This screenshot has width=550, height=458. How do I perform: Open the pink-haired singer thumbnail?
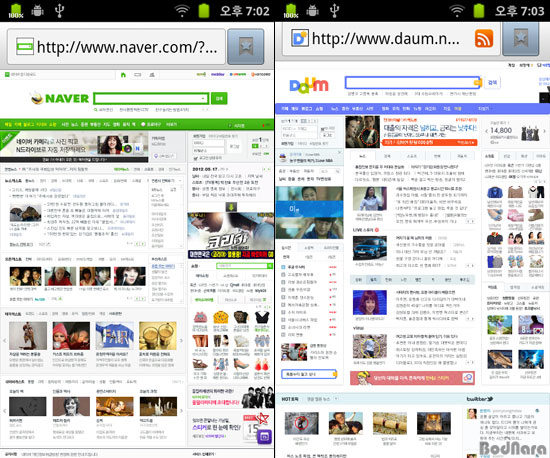(x=370, y=302)
